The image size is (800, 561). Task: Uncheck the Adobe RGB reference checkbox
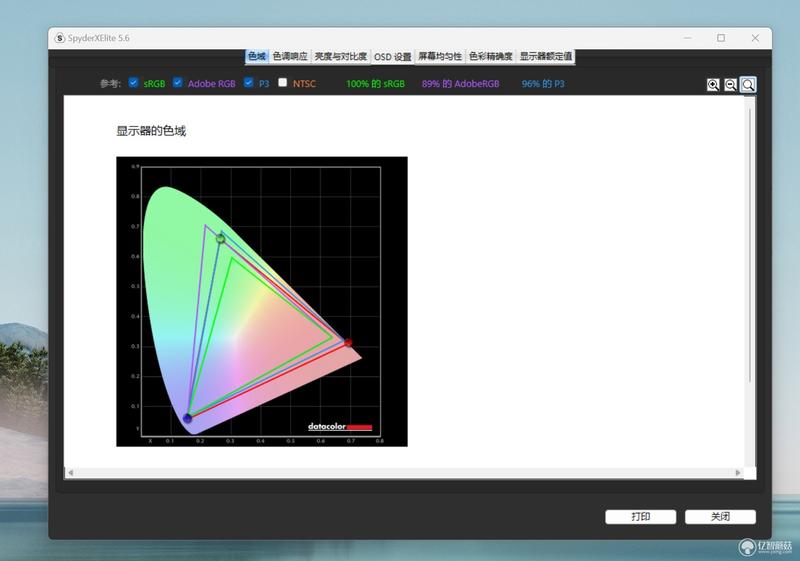click(x=178, y=83)
